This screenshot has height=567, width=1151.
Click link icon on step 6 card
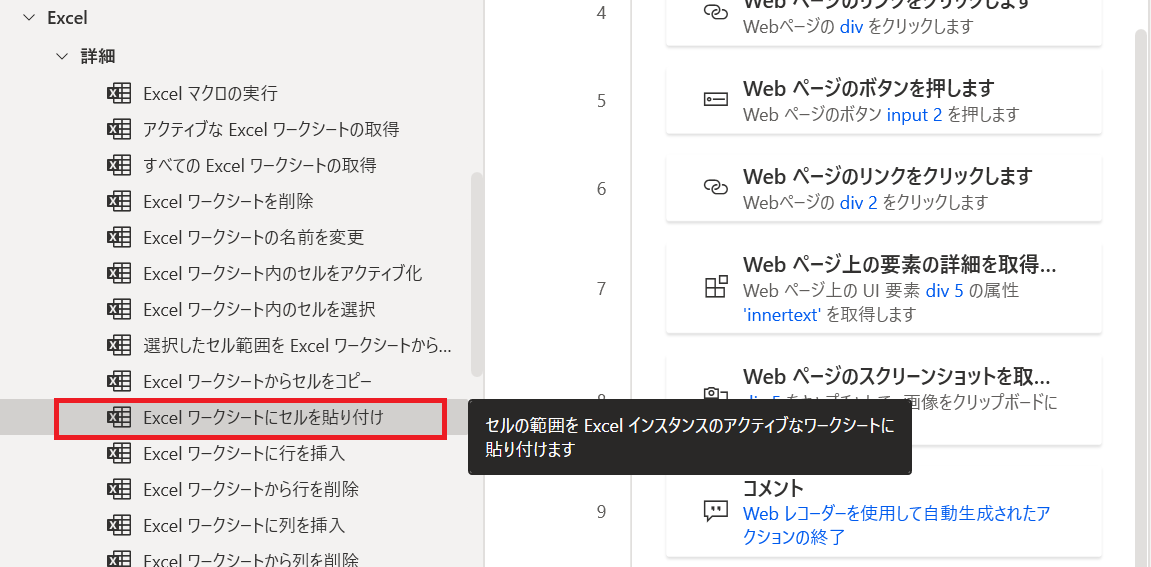coord(715,188)
